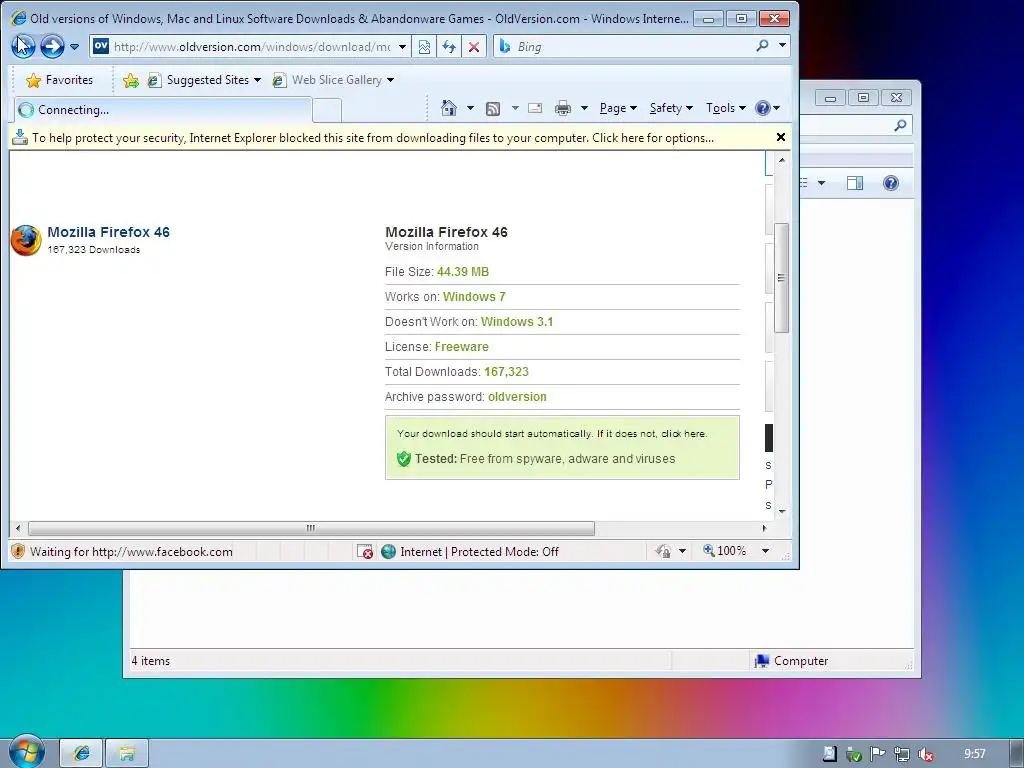Image resolution: width=1024 pixels, height=768 pixels.
Task: Close the information bar with X
Action: click(780, 137)
